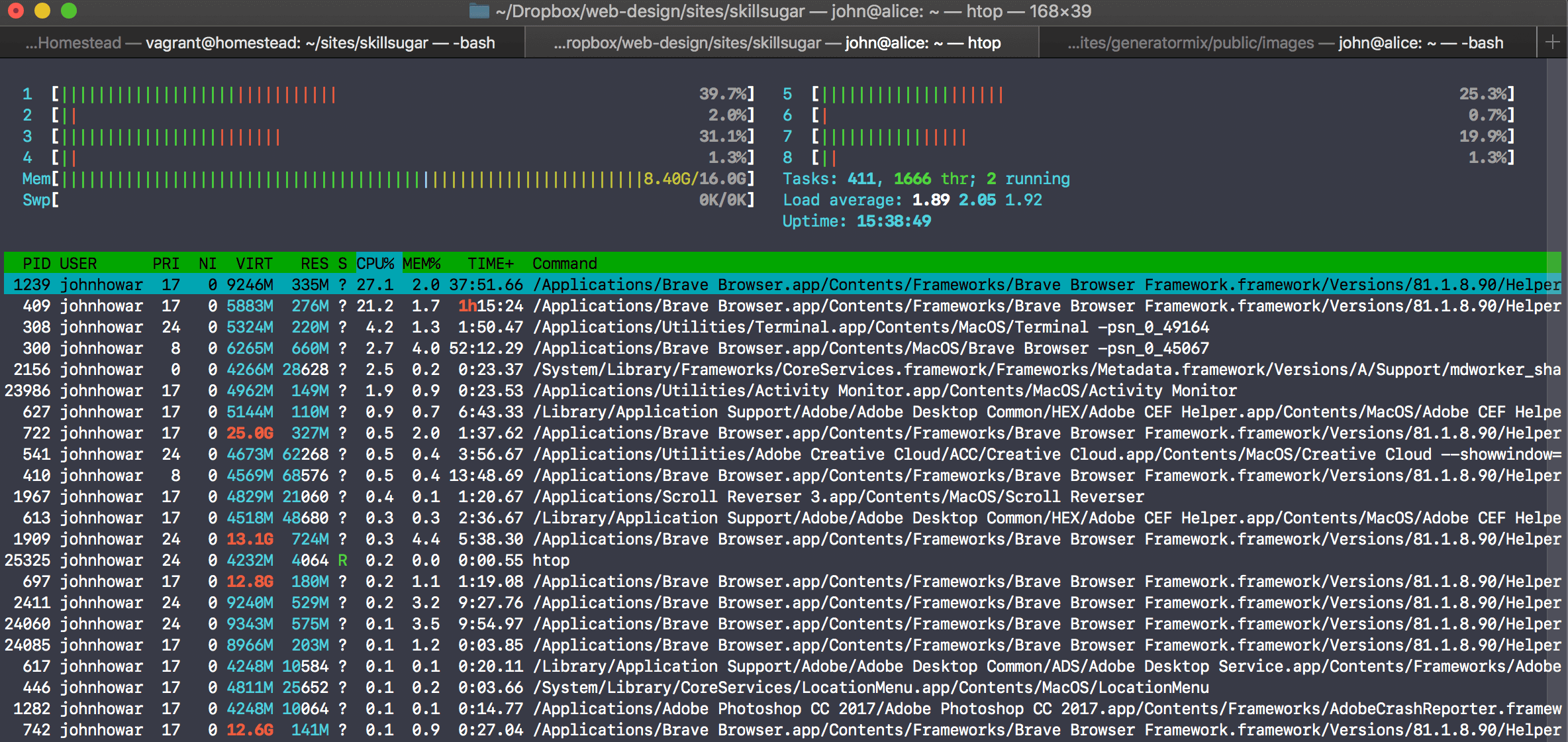This screenshot has height=742, width=1568.
Task: Select process row with PID 409
Action: point(783,306)
